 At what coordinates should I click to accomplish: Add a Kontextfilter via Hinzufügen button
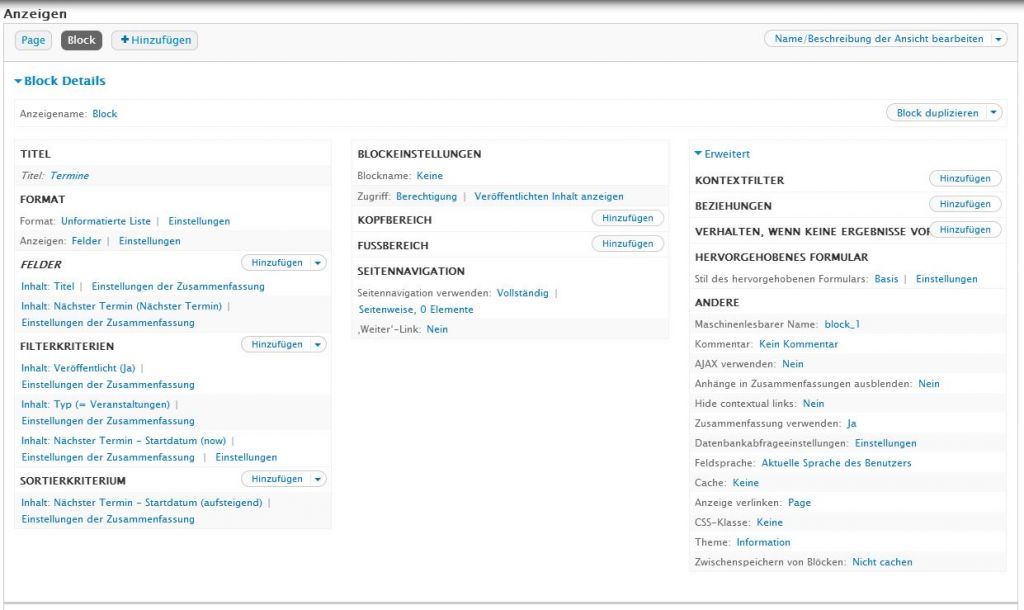click(x=965, y=179)
